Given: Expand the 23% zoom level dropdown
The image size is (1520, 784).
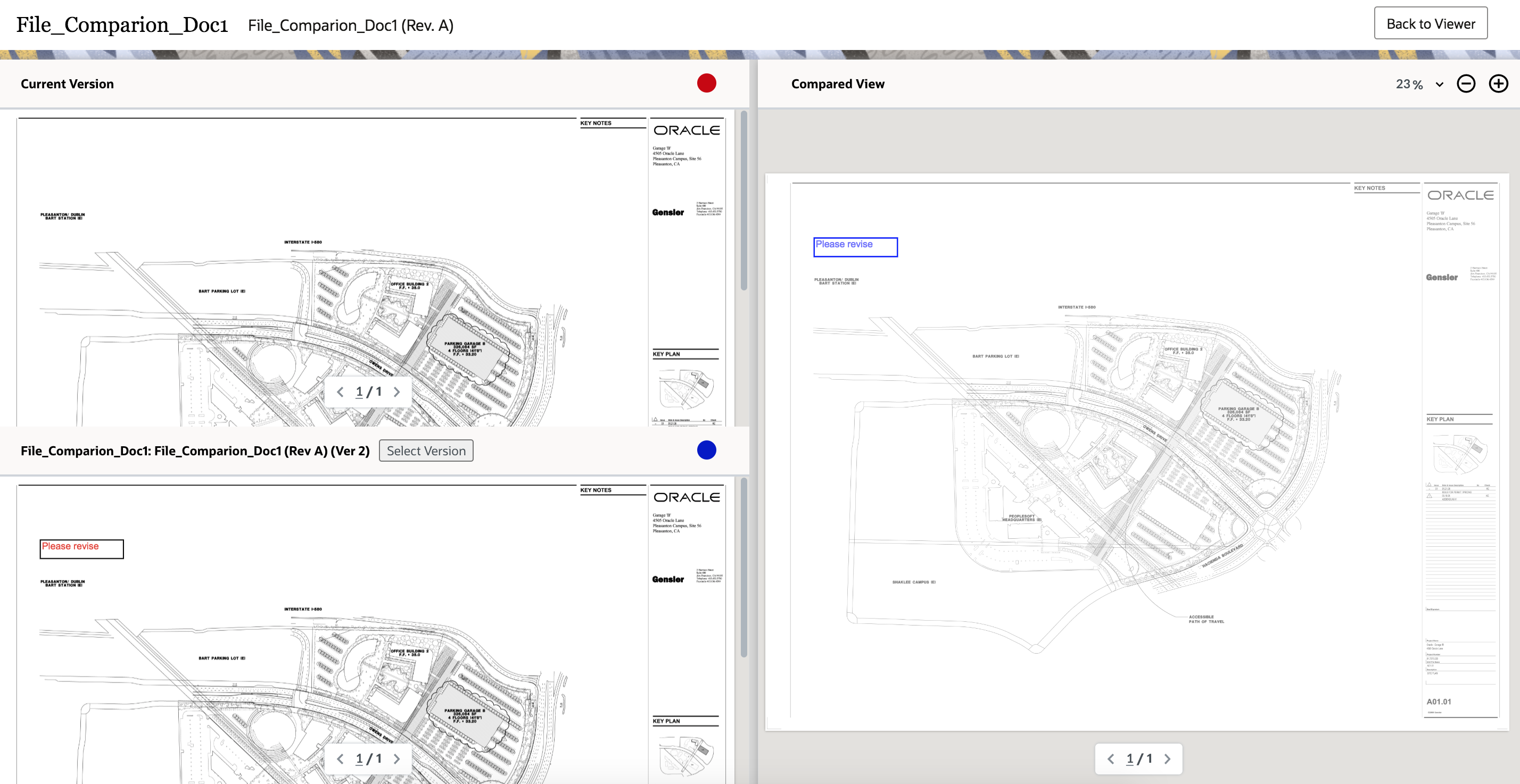Looking at the screenshot, I should [1439, 85].
